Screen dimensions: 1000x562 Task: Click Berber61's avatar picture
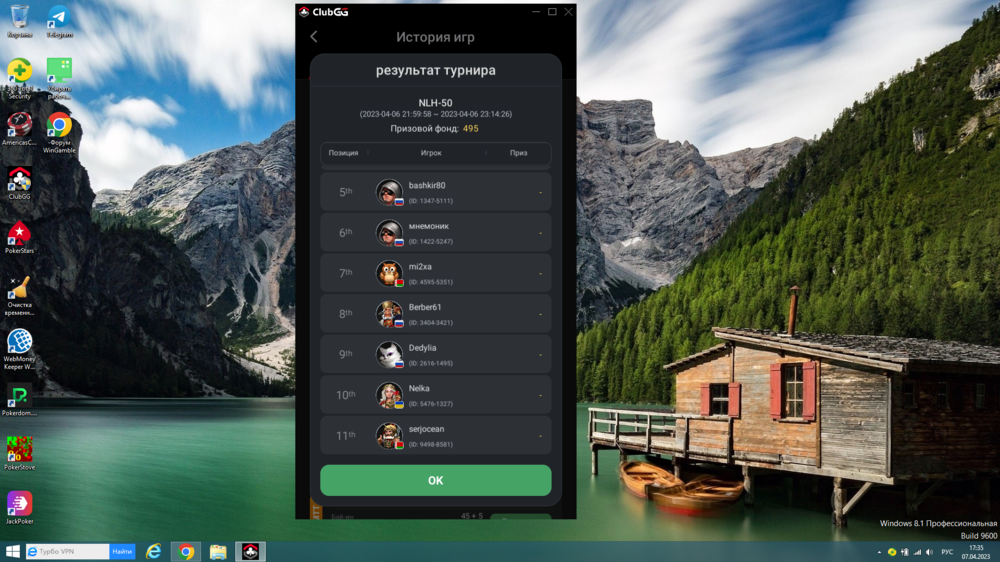[x=389, y=314]
